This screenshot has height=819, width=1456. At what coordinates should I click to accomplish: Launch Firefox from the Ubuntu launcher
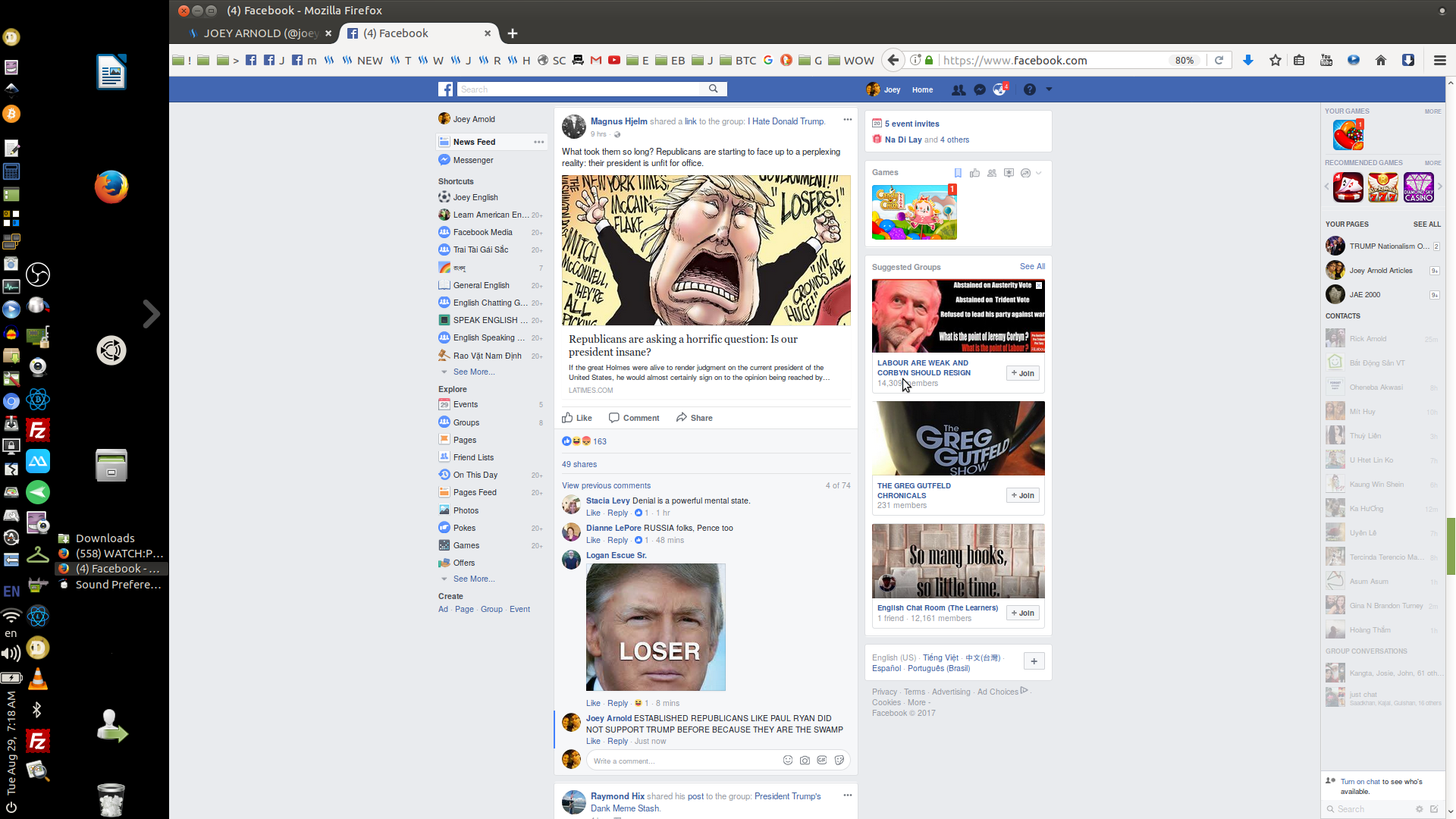coord(111,187)
